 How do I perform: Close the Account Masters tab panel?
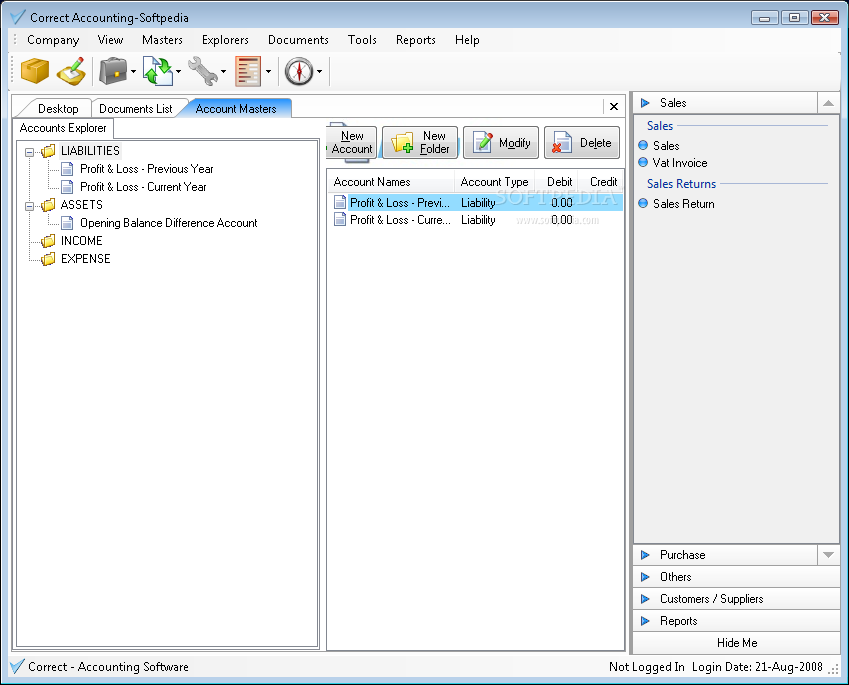[613, 107]
